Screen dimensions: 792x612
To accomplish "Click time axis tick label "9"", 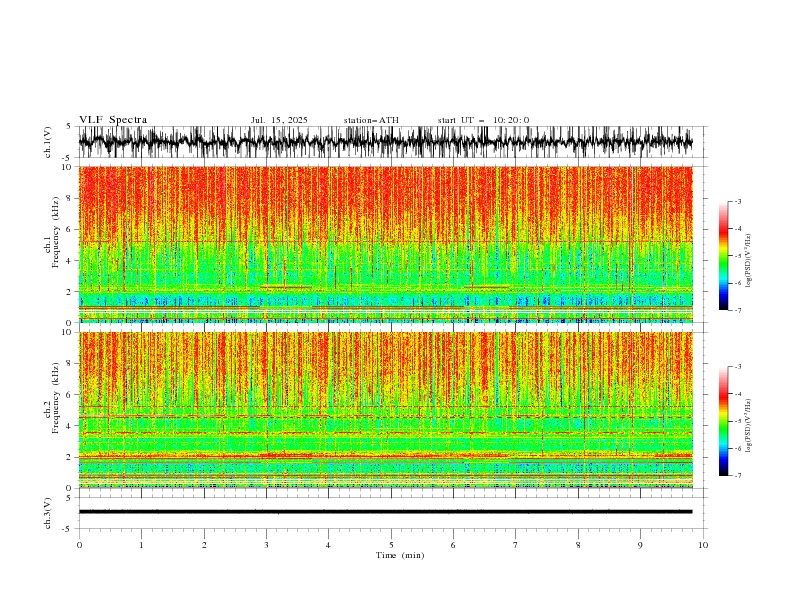I will 640,545.
